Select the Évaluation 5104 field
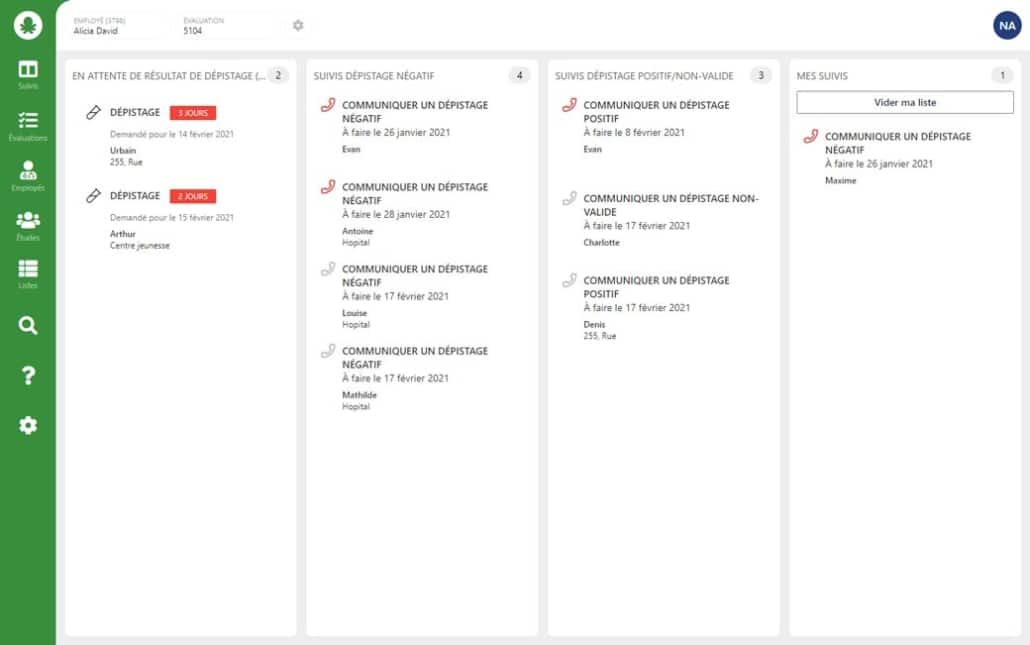 point(228,26)
